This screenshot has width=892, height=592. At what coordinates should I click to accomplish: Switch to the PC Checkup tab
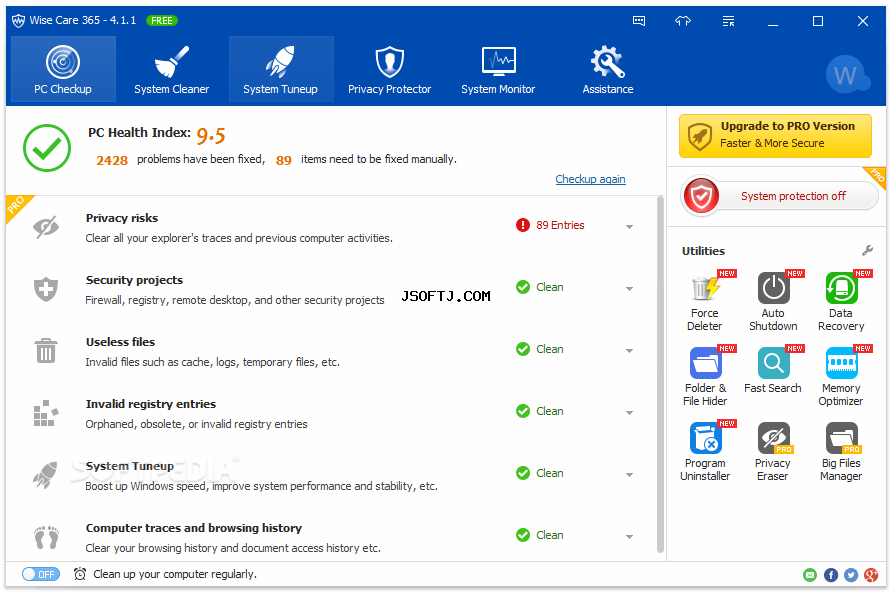point(63,69)
